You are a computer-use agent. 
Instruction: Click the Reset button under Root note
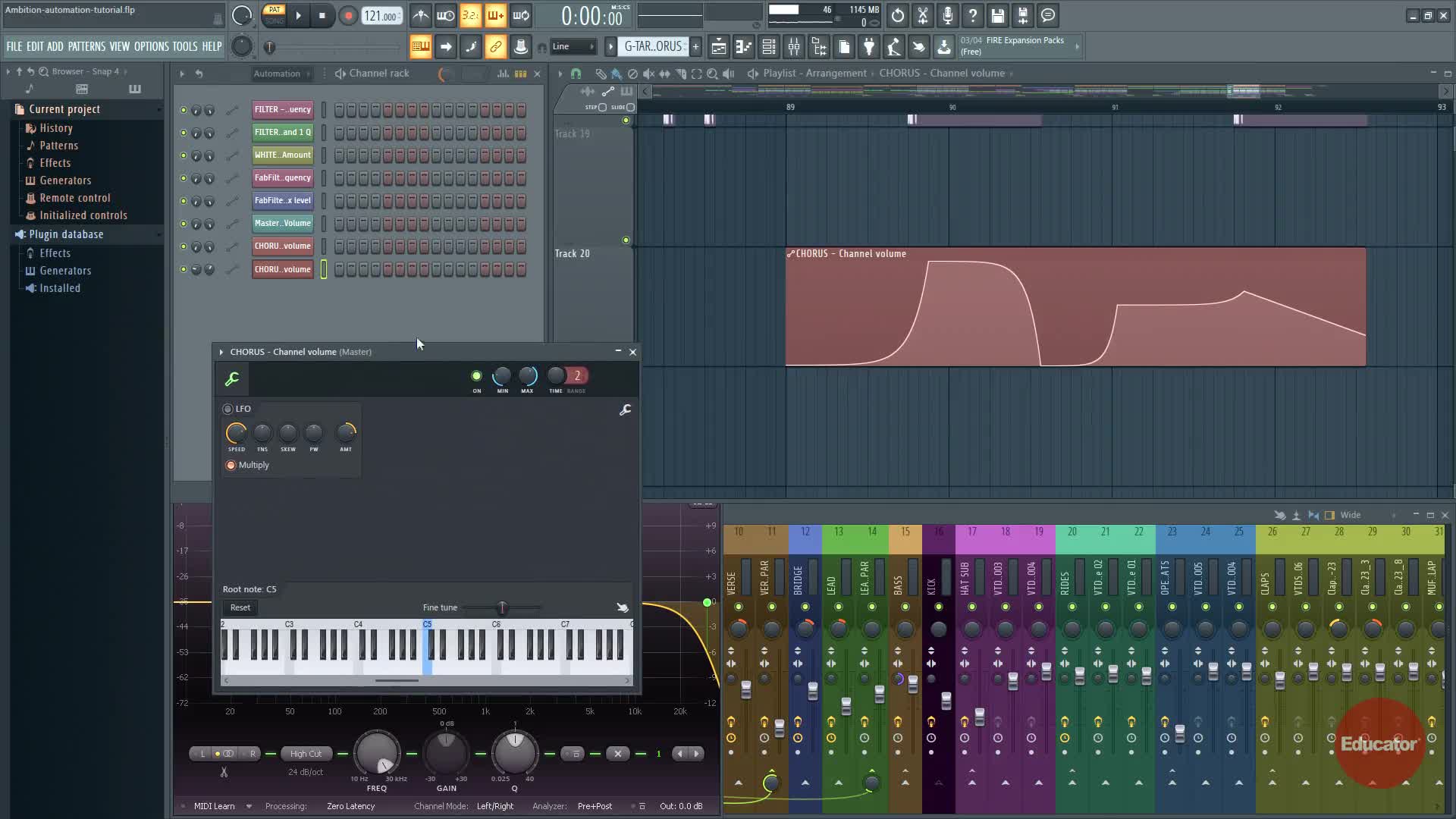click(x=240, y=607)
